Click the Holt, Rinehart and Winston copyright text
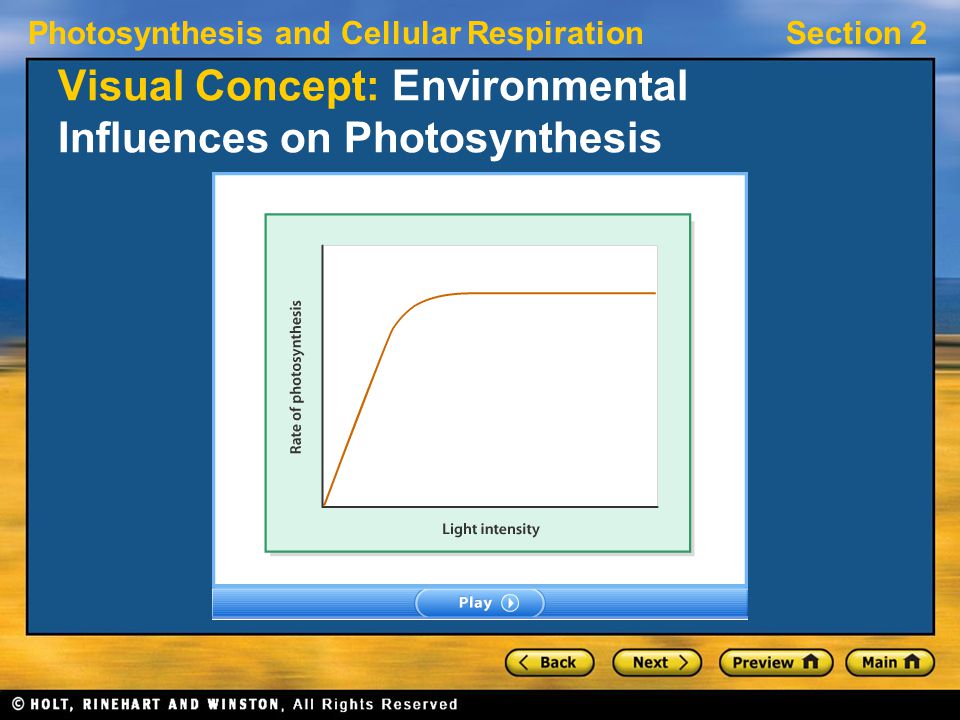The width and height of the screenshot is (960, 720). pos(235,704)
